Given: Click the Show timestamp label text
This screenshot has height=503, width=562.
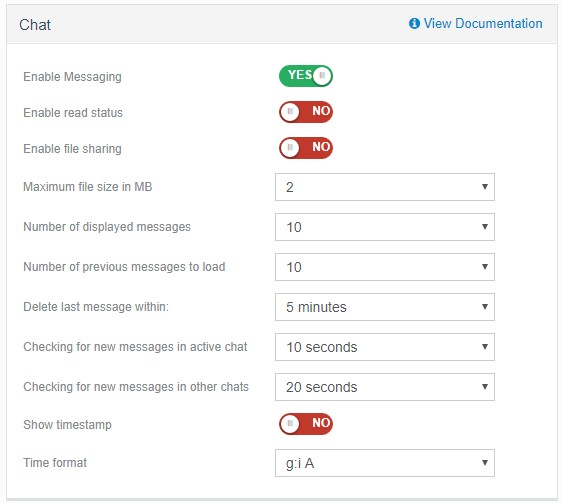Looking at the screenshot, I should pyautogui.click(x=67, y=424).
